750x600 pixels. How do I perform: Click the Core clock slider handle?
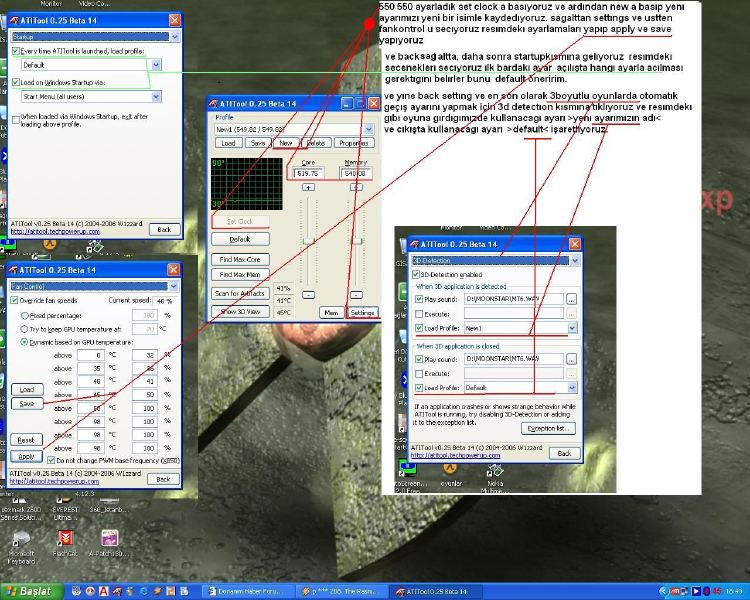[309, 241]
